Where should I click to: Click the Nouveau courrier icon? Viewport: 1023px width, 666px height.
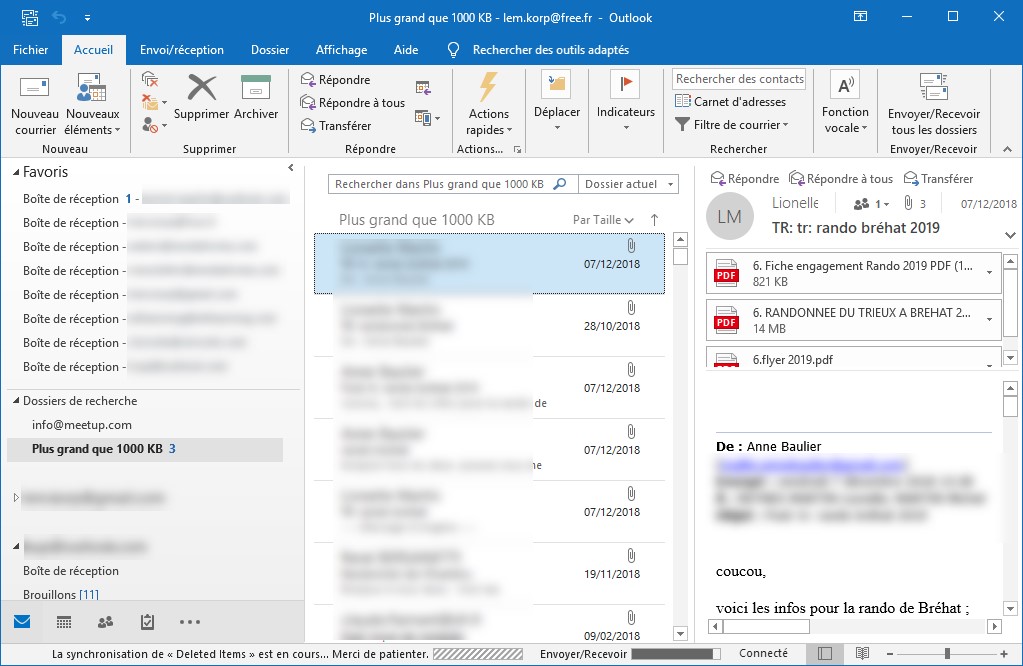tap(35, 88)
